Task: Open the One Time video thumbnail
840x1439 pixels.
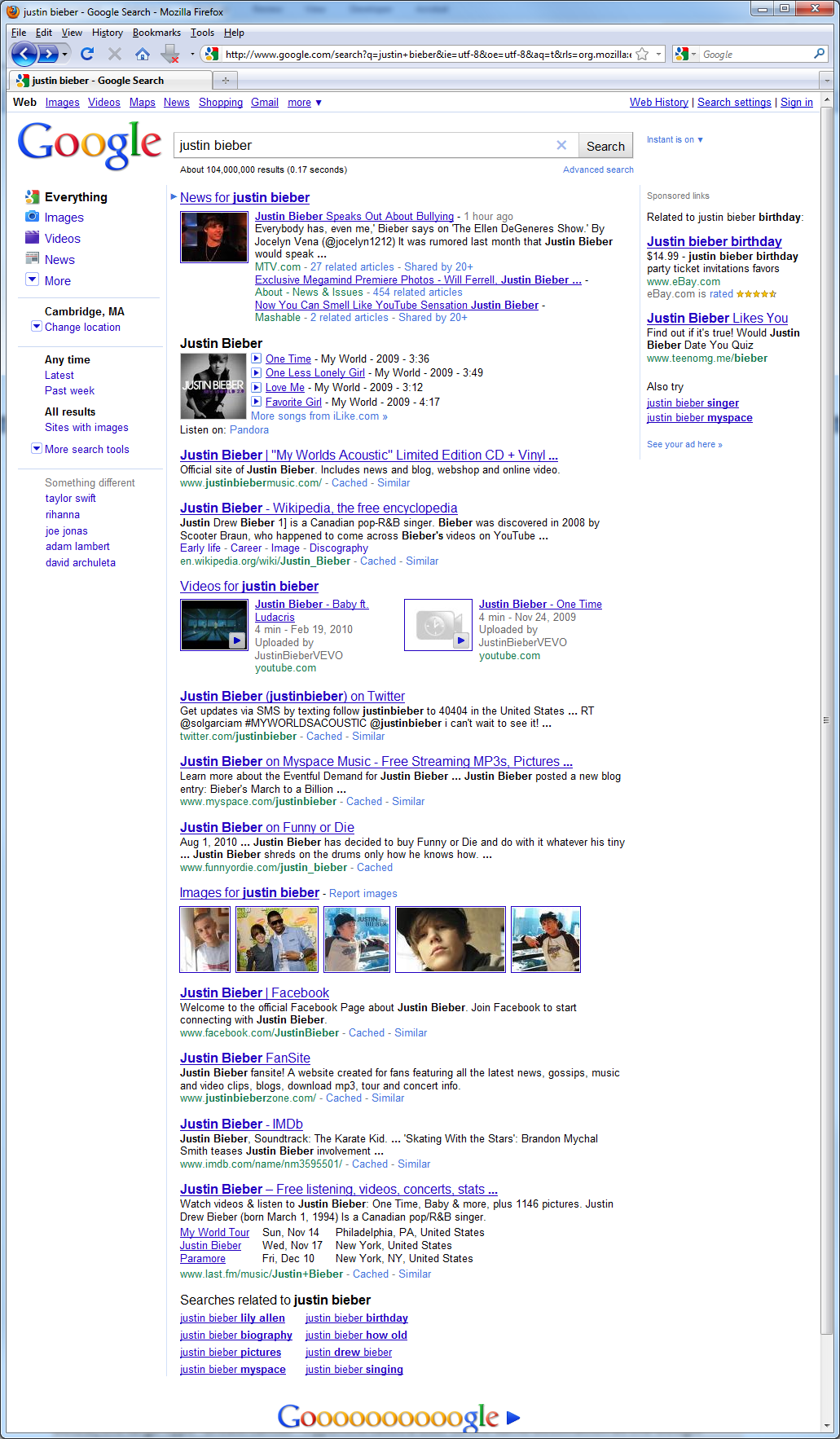Action: click(438, 624)
